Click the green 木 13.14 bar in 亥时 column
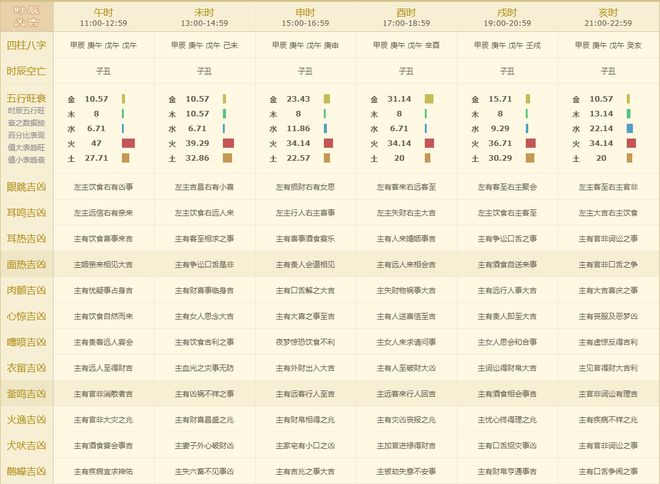 point(628,114)
